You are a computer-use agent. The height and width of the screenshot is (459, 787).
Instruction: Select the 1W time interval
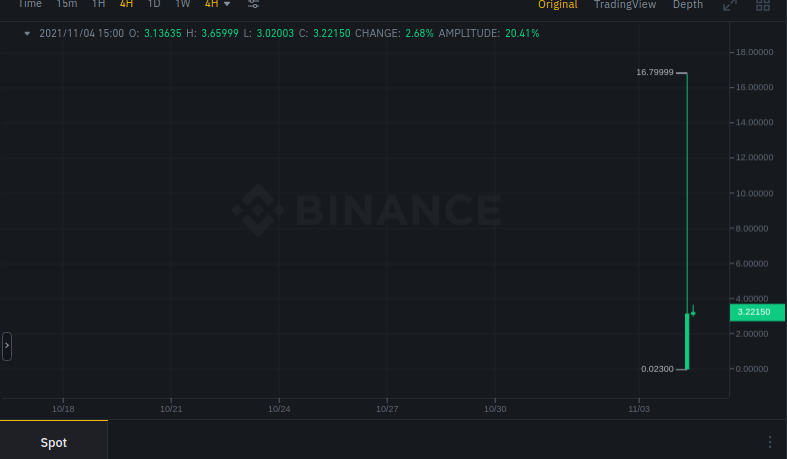[x=182, y=4]
